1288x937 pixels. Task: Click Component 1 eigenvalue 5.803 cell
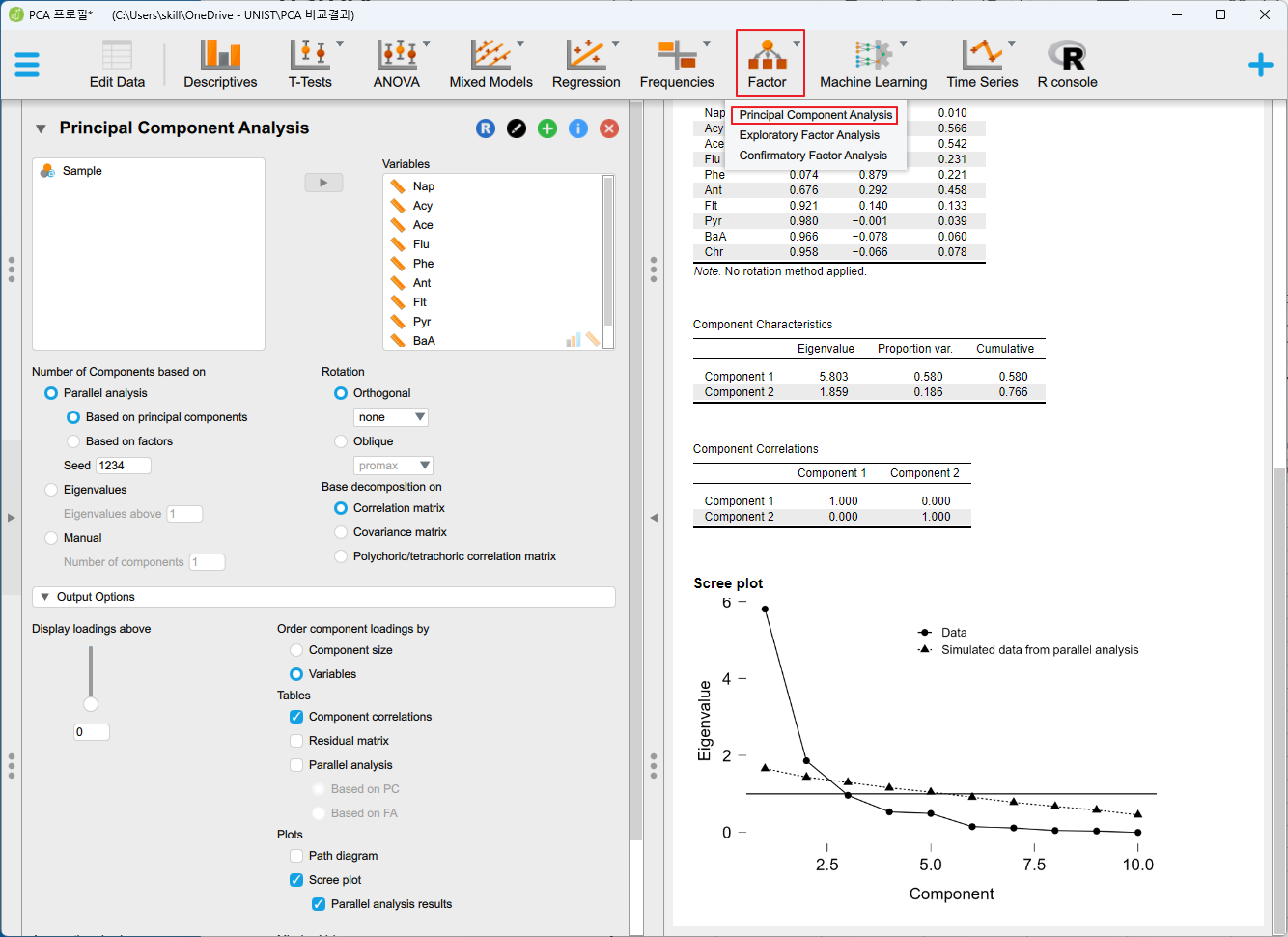(x=833, y=377)
